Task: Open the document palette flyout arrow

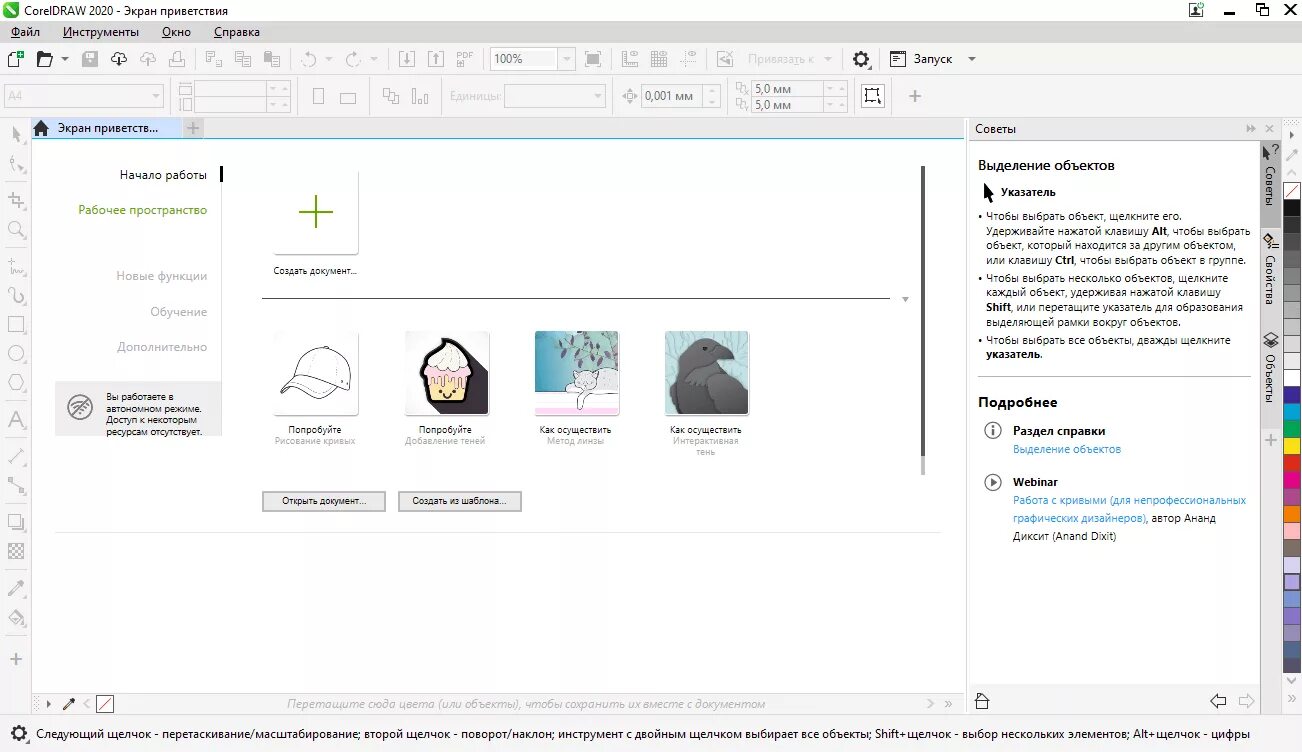Action: [x=48, y=704]
